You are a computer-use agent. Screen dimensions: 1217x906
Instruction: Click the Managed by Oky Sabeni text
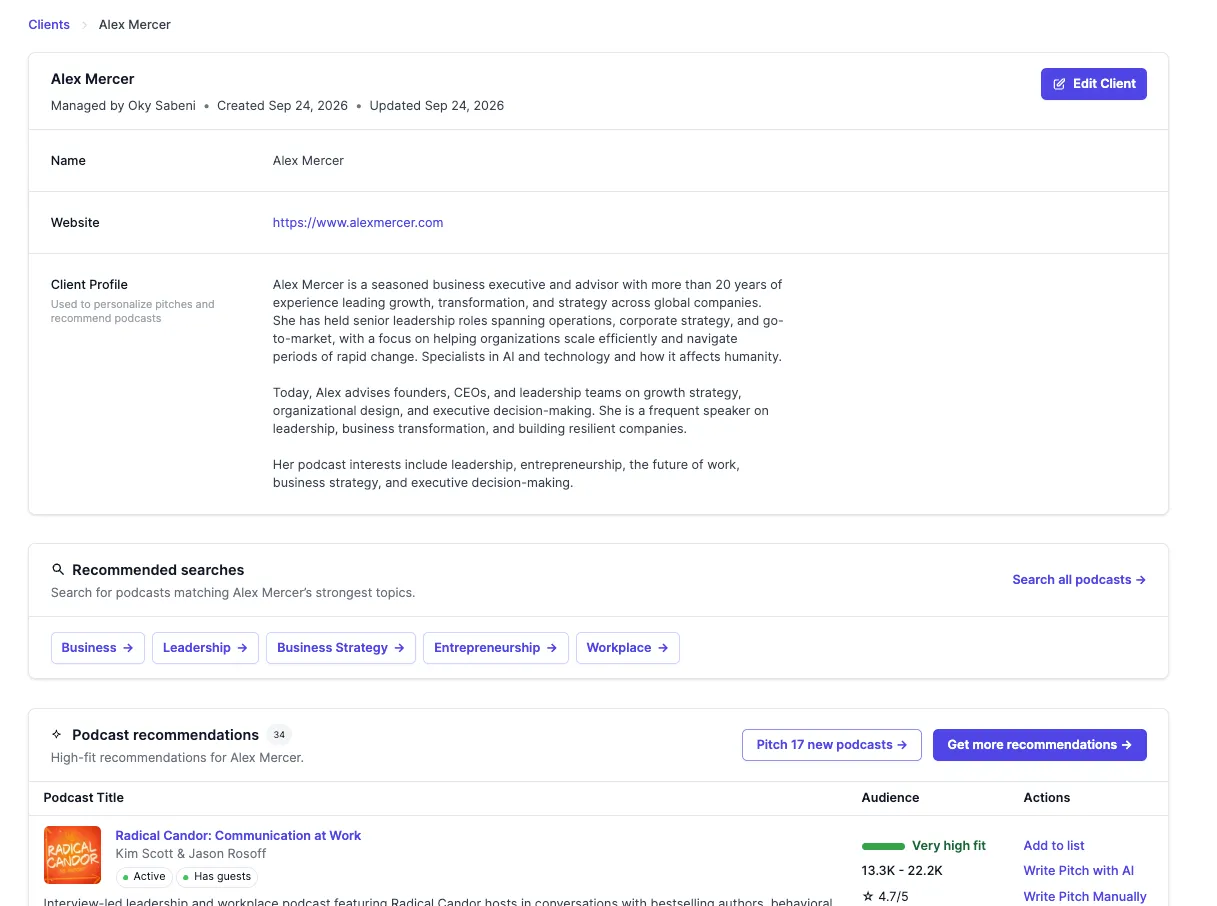[x=123, y=106]
